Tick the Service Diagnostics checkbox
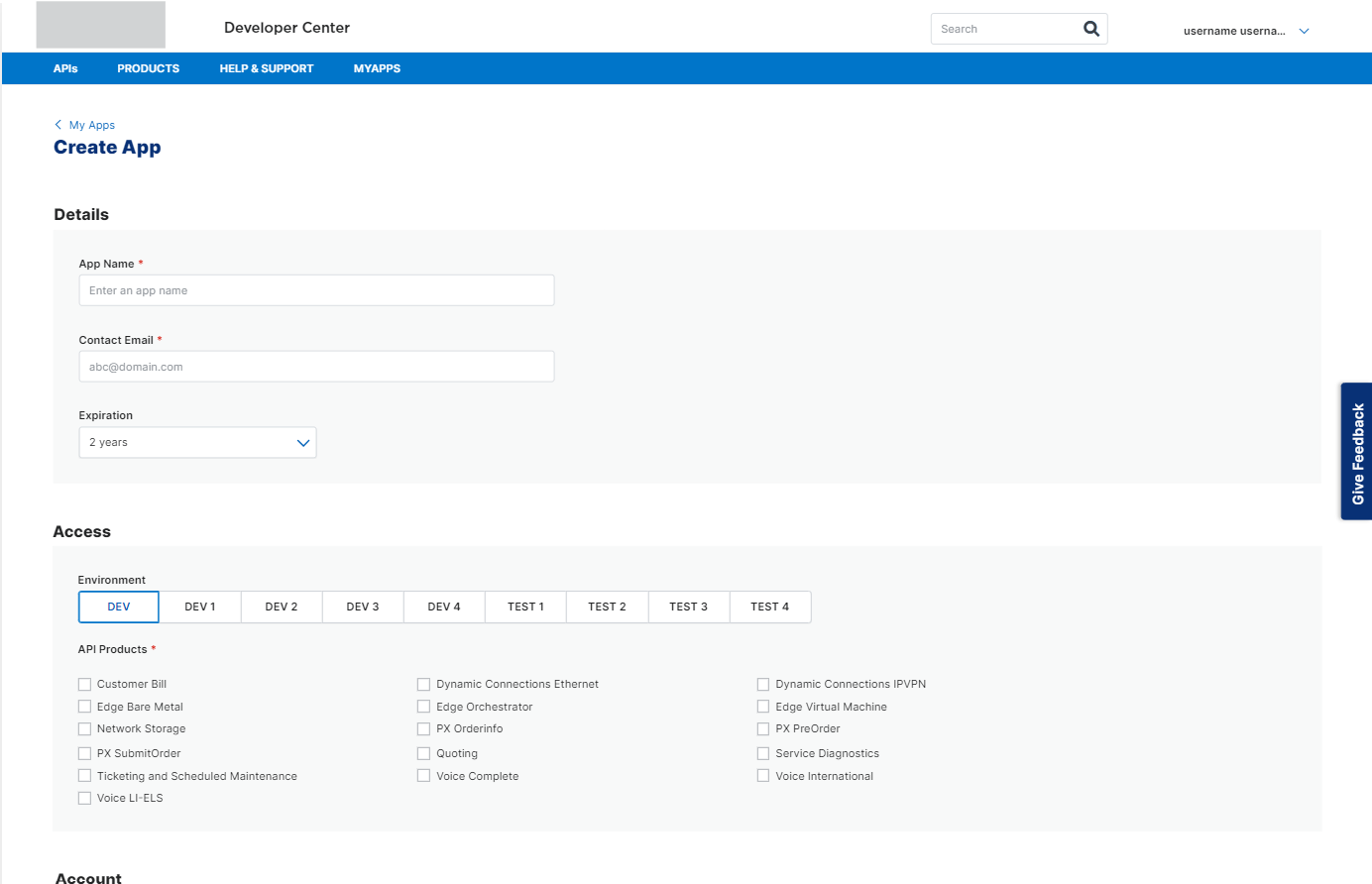Screen dimensions: 1372x884 coord(763,753)
